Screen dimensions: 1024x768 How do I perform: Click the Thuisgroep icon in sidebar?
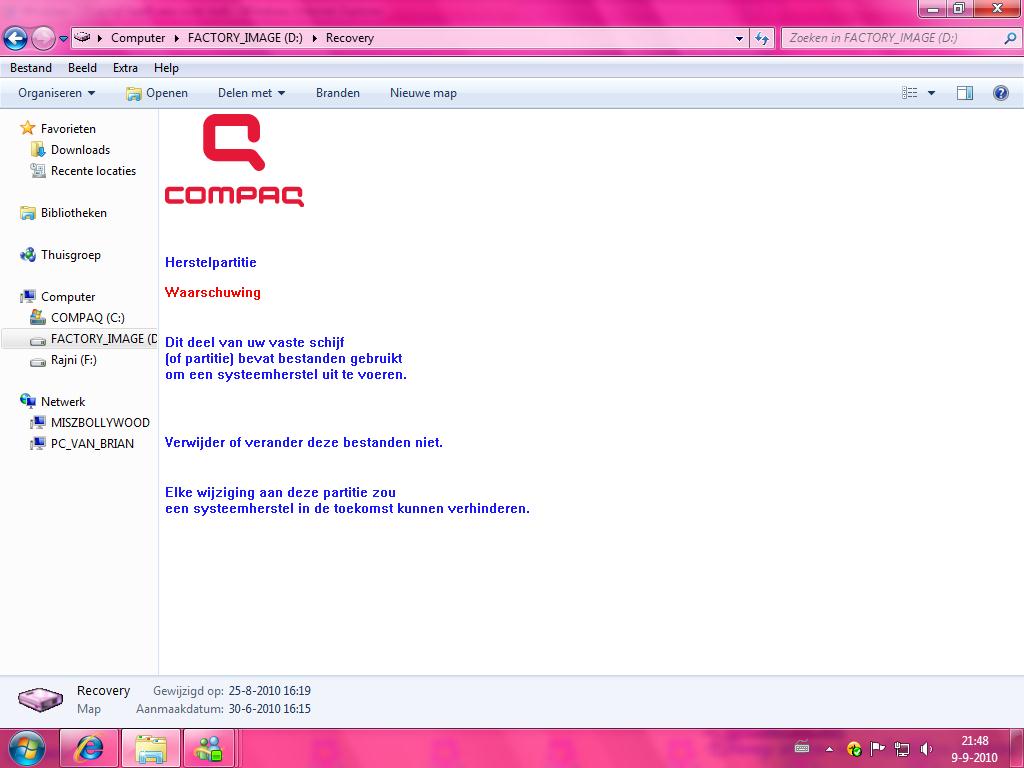(27, 255)
